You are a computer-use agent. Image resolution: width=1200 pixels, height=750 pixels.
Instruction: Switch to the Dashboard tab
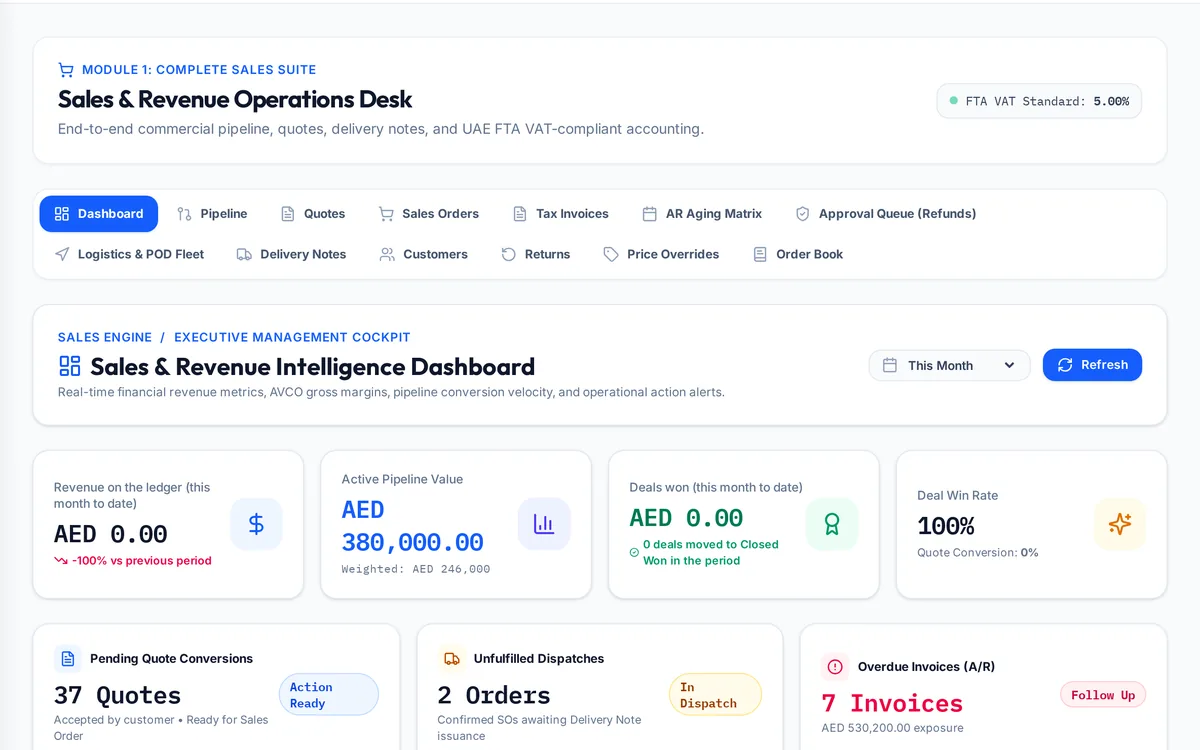99,214
